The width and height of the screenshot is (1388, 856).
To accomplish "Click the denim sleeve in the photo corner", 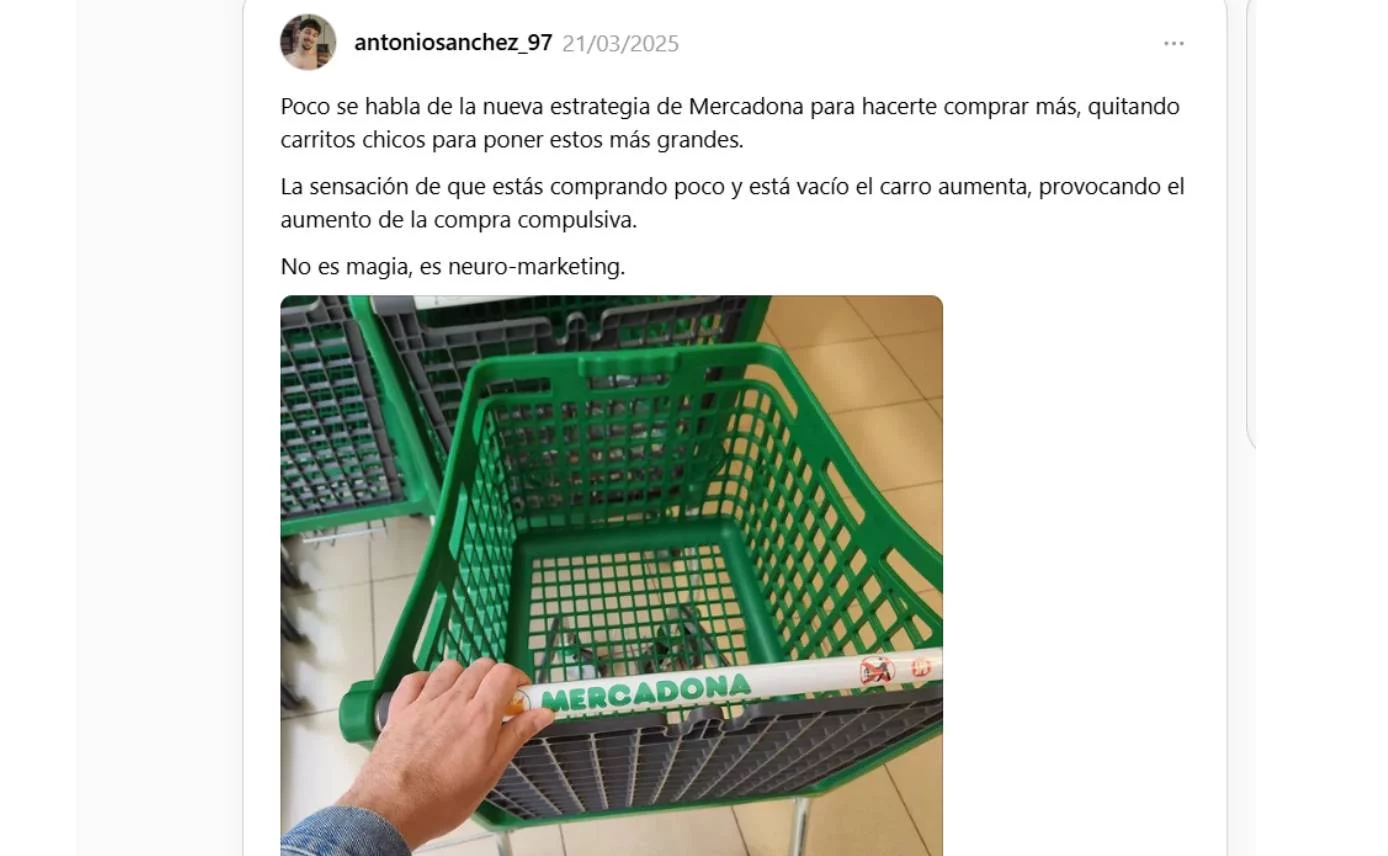I will point(340,835).
